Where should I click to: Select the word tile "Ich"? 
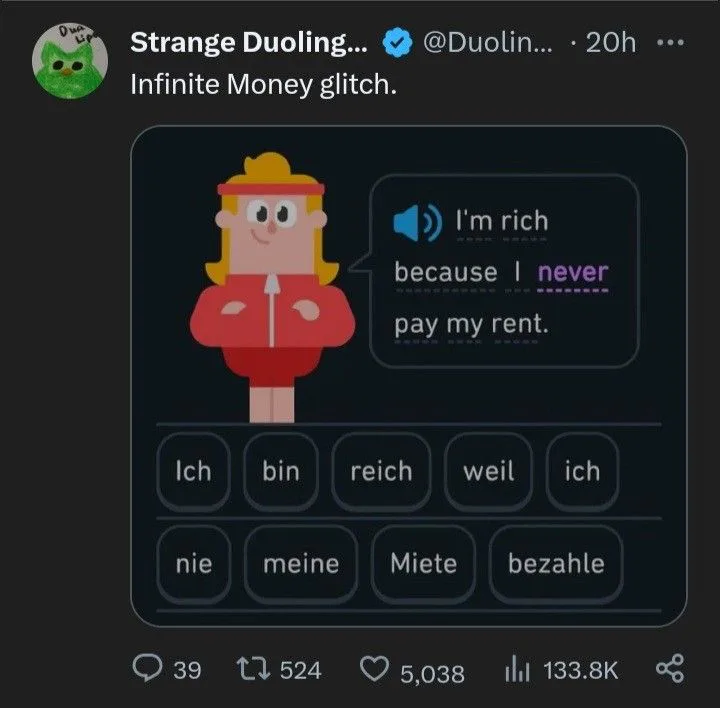coord(193,471)
